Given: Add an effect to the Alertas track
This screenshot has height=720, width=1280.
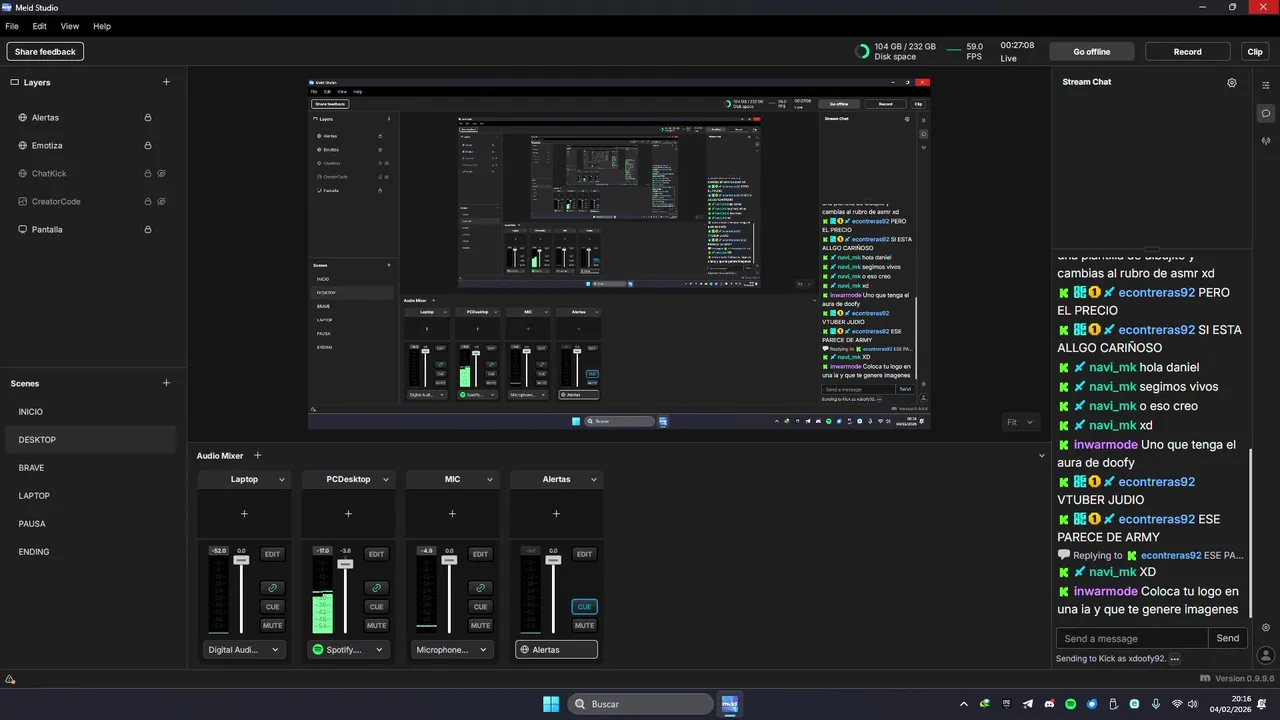Looking at the screenshot, I should (556, 514).
